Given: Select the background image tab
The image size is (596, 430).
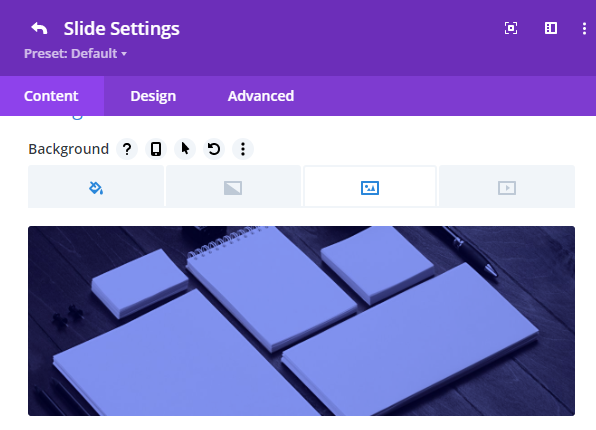Looking at the screenshot, I should 370,187.
